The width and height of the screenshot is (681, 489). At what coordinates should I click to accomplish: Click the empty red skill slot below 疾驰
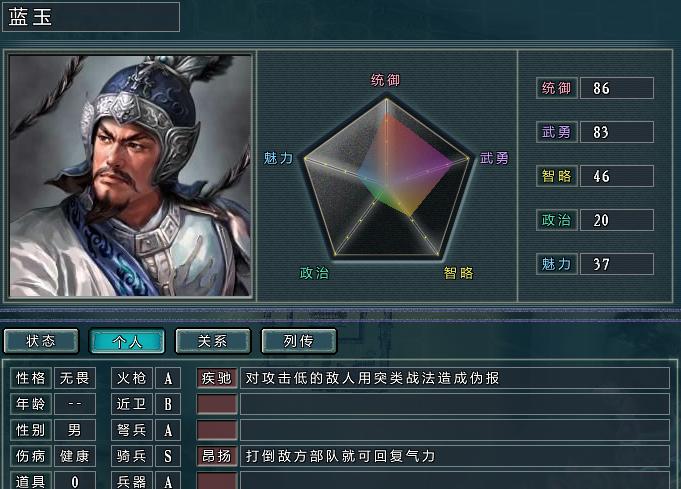[x=217, y=404]
